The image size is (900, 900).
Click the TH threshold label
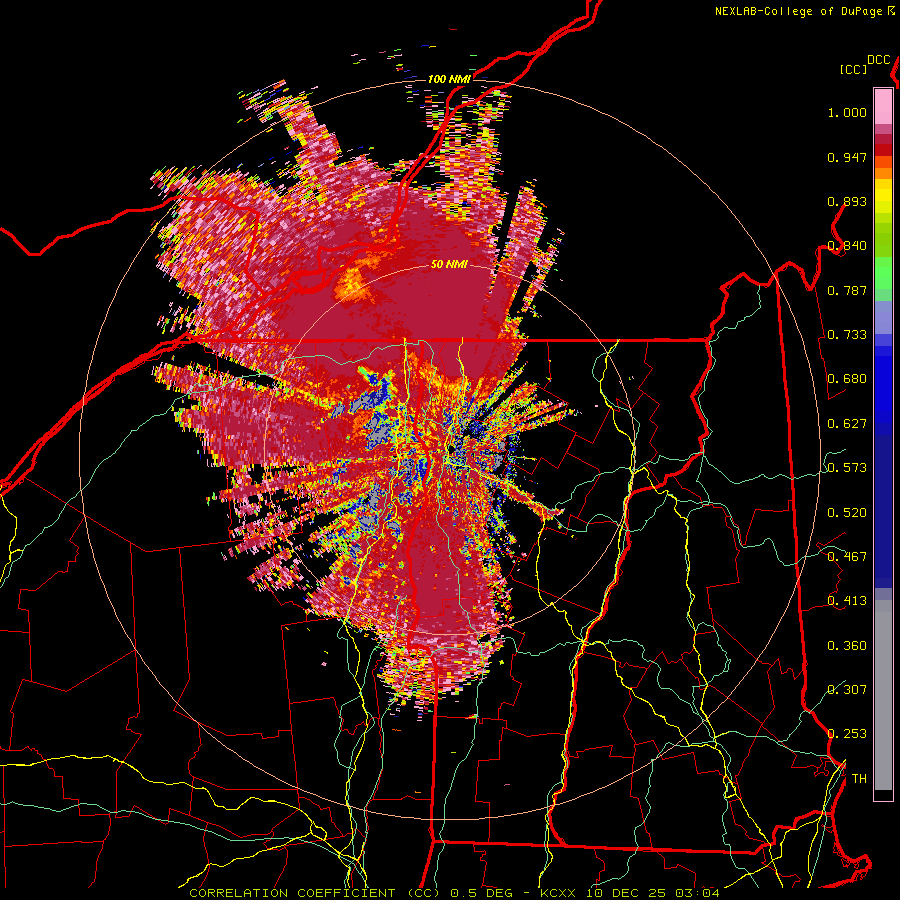click(x=859, y=779)
